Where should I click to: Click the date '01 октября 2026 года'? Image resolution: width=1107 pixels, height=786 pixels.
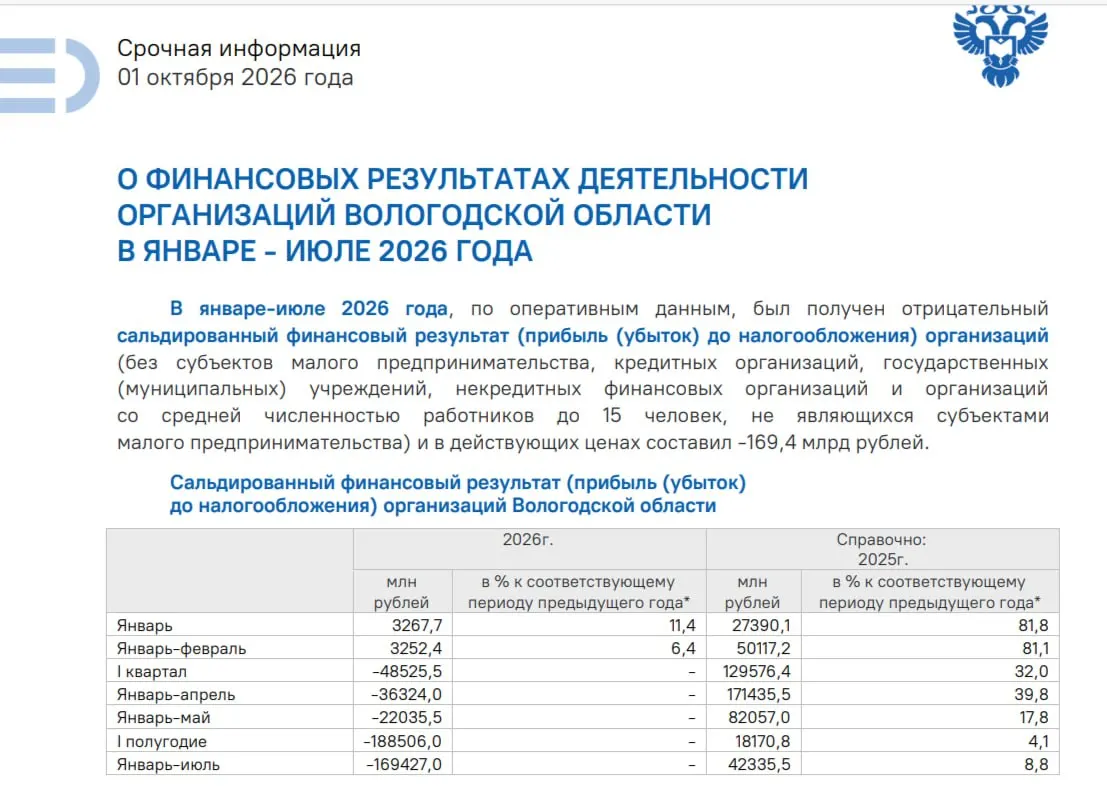pyautogui.click(x=235, y=78)
